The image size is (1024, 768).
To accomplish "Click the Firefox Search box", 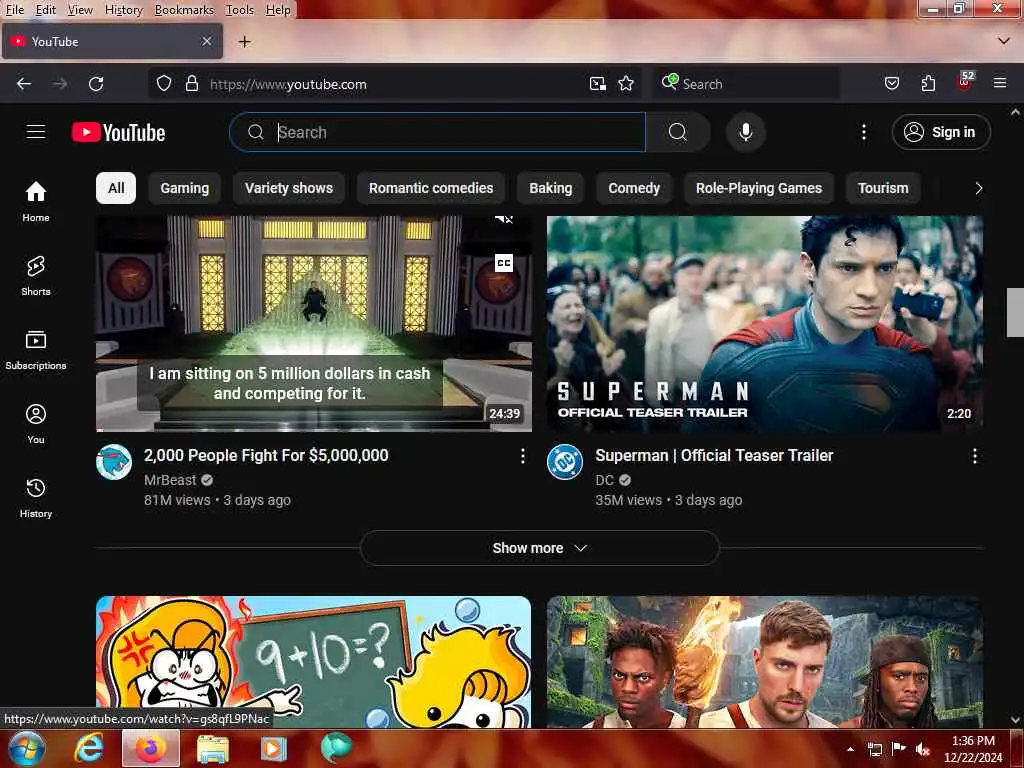I will (745, 84).
